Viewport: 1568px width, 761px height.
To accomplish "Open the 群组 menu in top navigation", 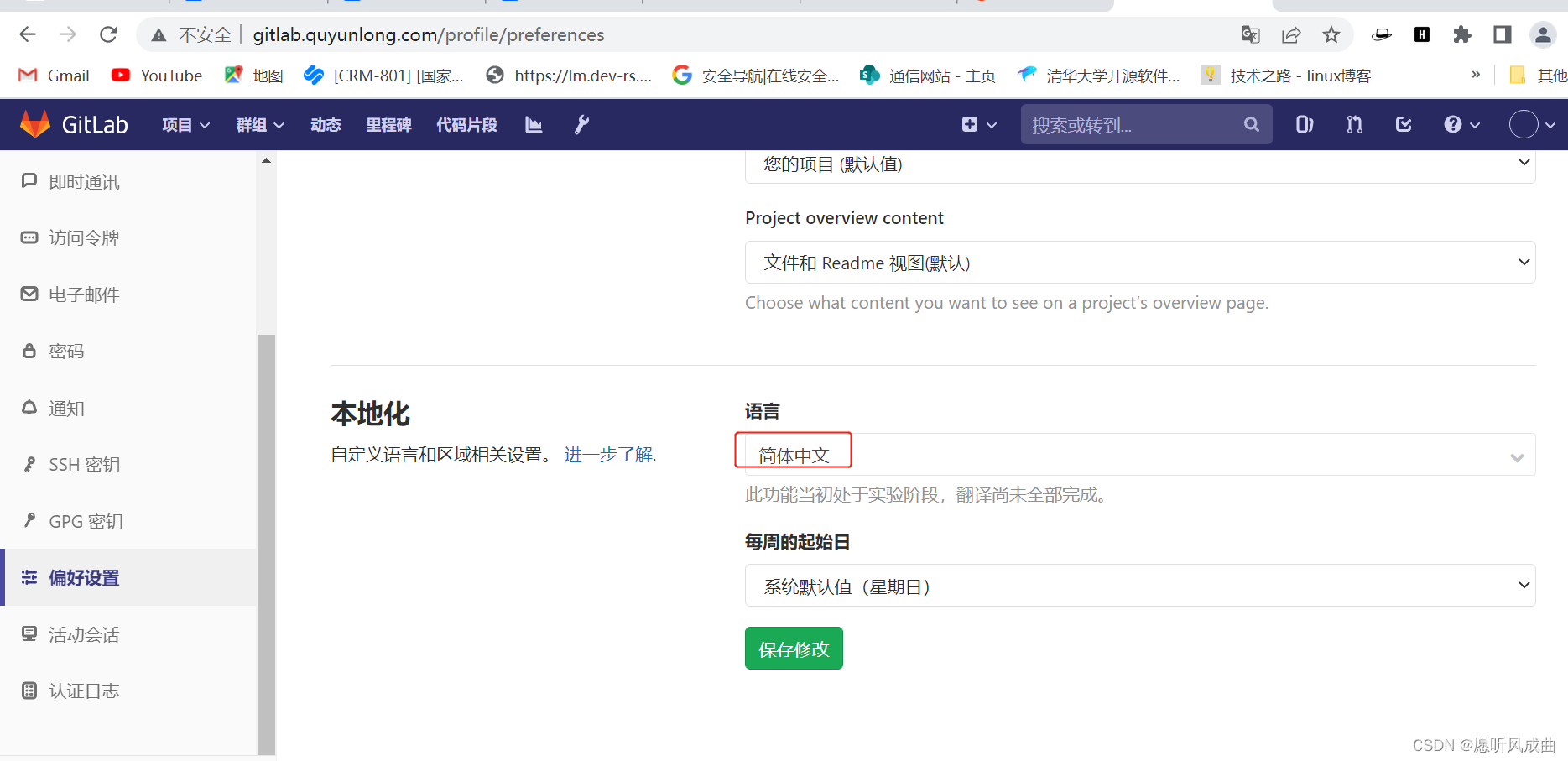I will click(x=258, y=124).
